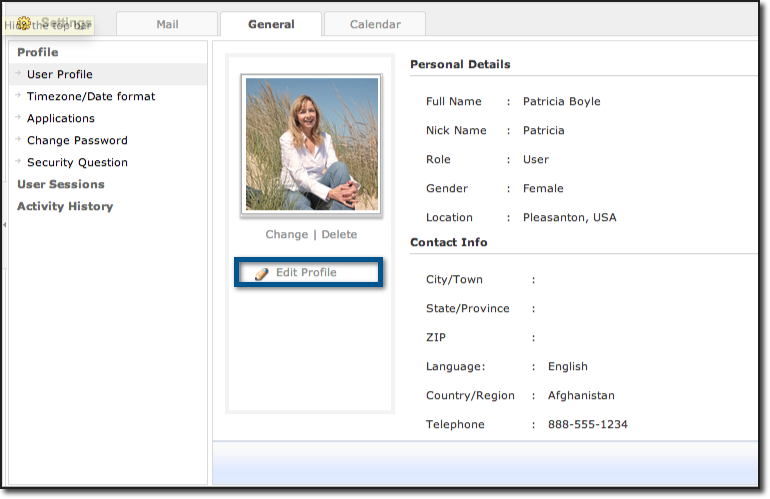Click the Settings gear icon
770x499 pixels.
23,22
